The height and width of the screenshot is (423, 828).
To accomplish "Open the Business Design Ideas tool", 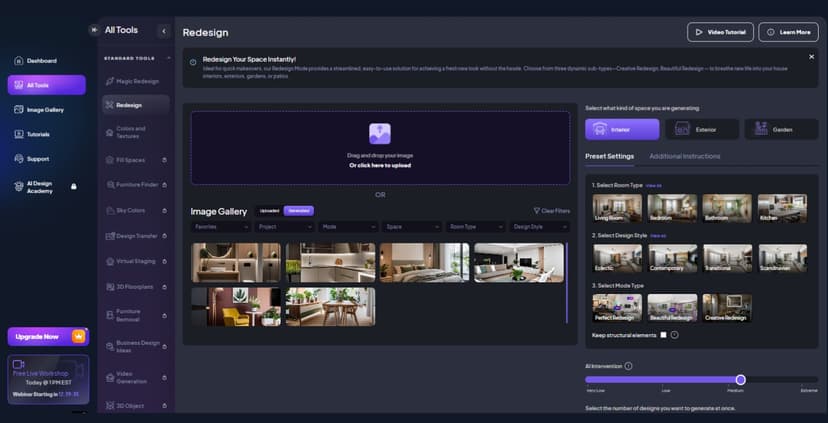I will click(x=136, y=346).
